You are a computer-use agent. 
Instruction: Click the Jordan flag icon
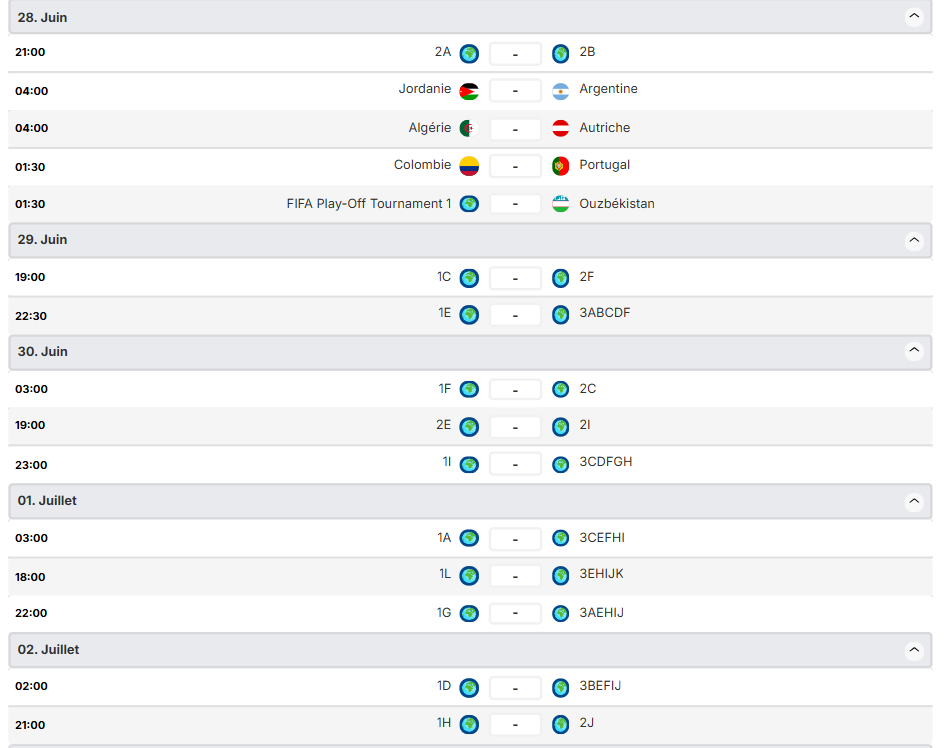pos(469,92)
